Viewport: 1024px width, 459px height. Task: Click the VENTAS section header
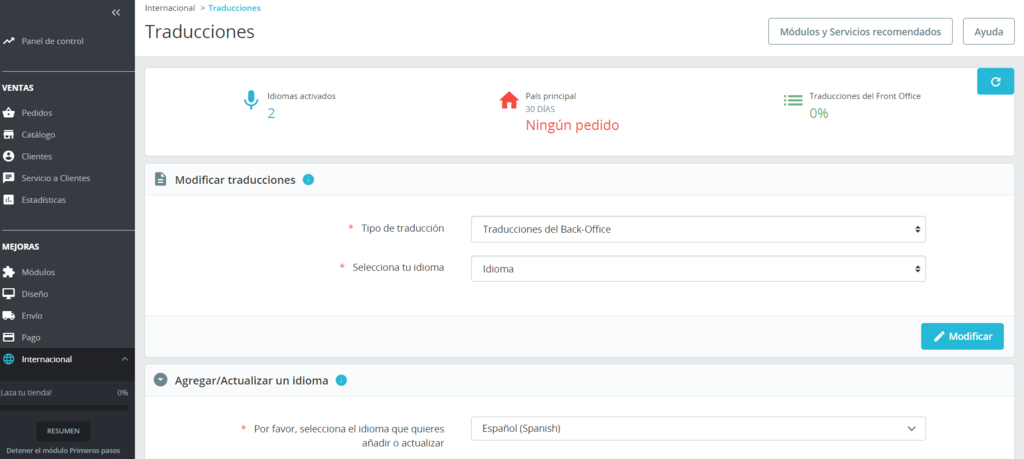pos(18,88)
